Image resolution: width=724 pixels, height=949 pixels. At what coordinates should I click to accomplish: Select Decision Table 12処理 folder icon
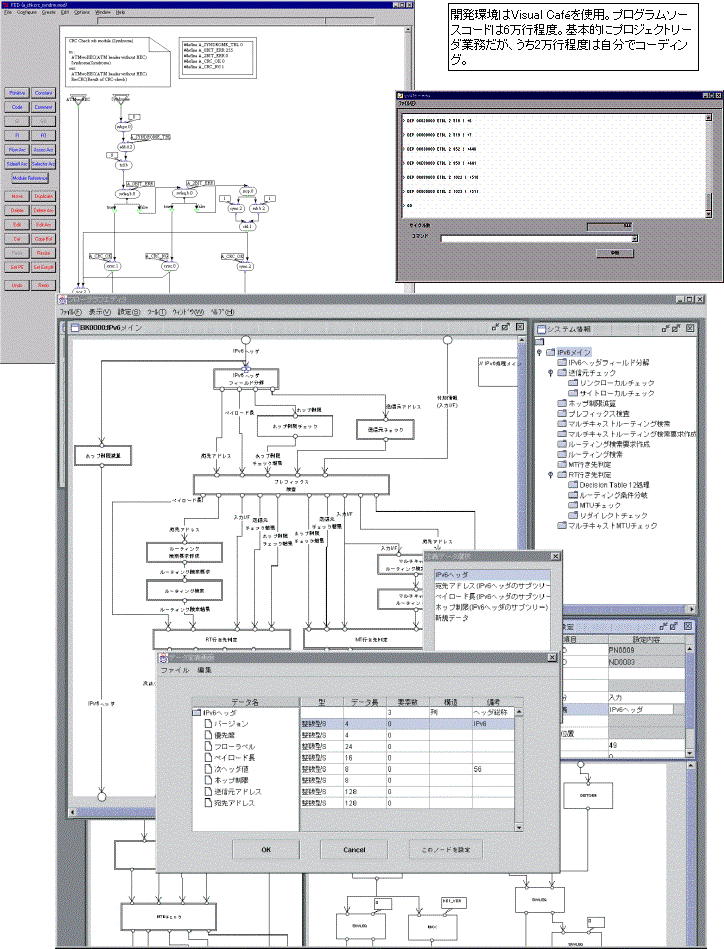pos(573,485)
